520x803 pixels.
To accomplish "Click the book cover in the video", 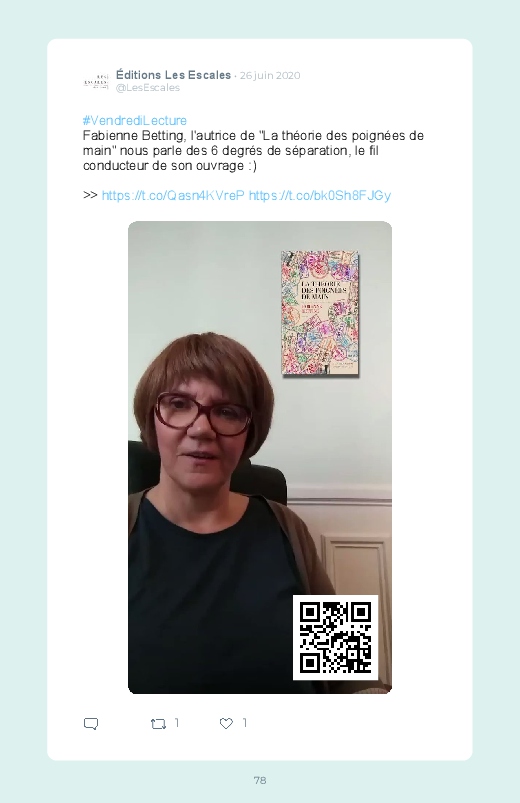I will click(320, 313).
